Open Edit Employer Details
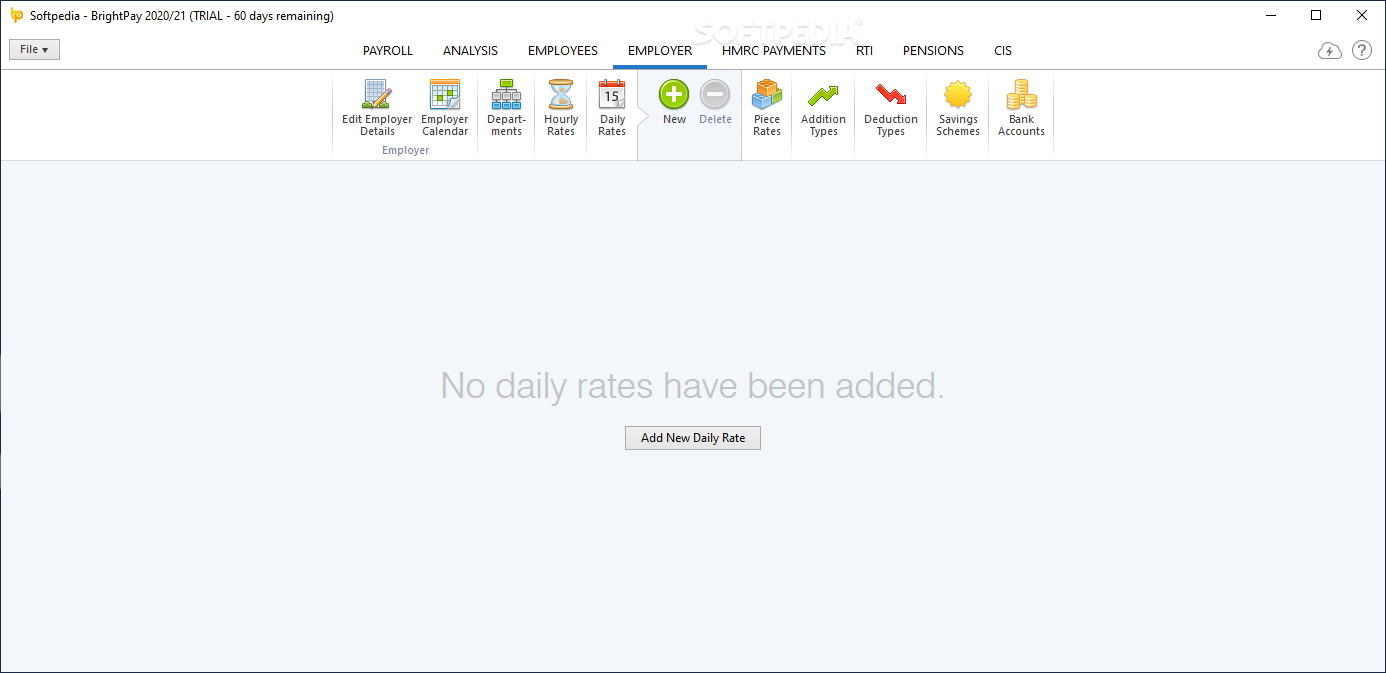This screenshot has height=673, width=1386. click(377, 108)
